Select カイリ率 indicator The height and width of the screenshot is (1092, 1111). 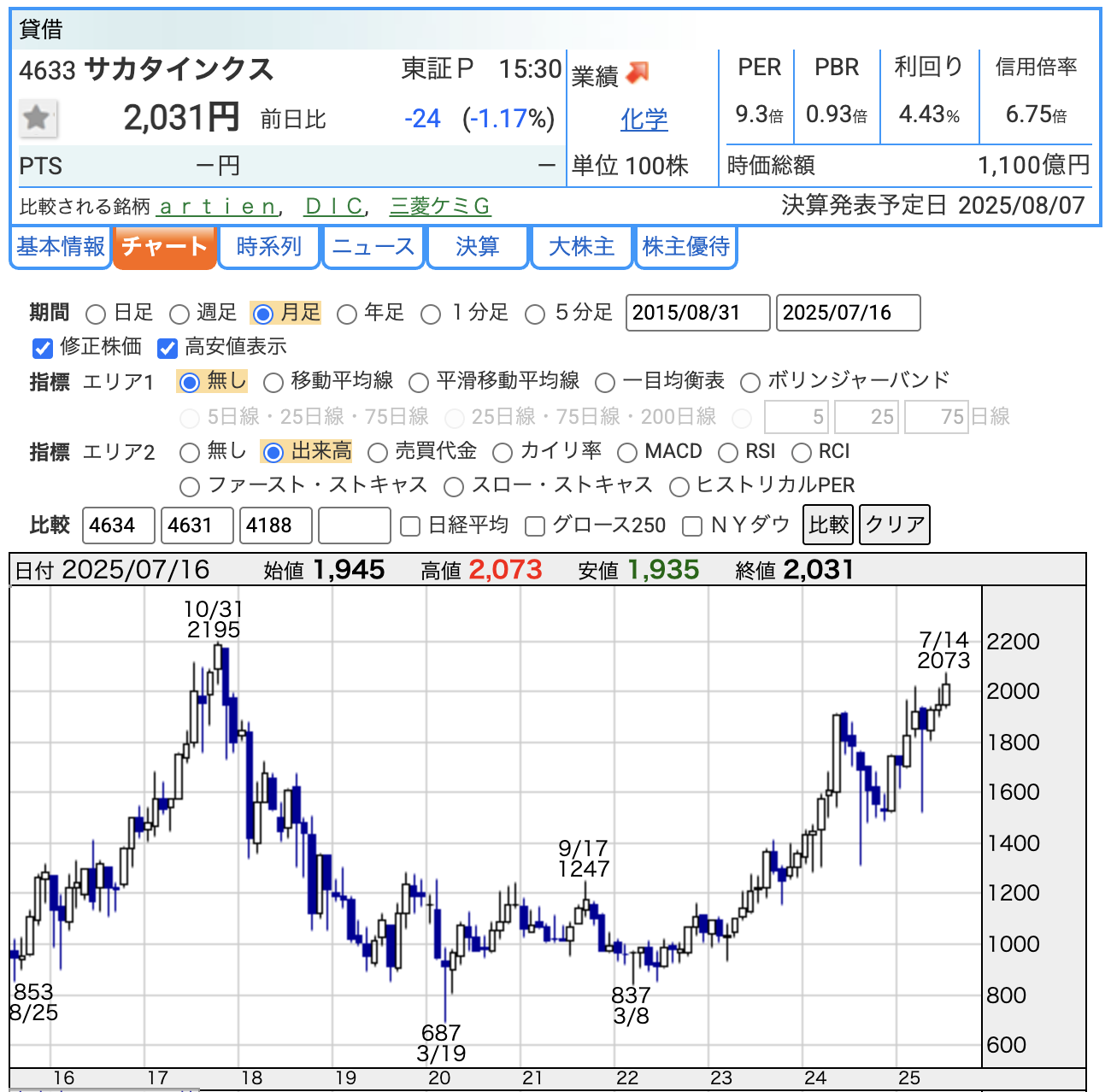(x=503, y=453)
